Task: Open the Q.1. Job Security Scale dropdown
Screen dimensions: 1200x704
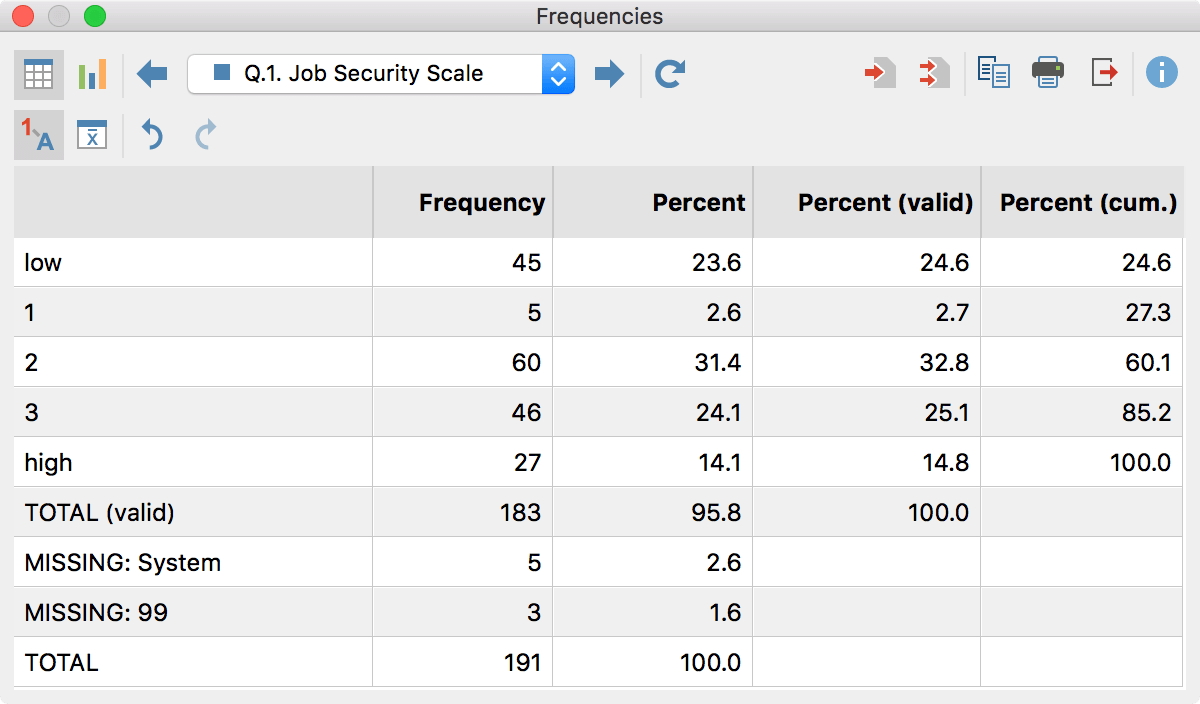Action: [x=381, y=74]
